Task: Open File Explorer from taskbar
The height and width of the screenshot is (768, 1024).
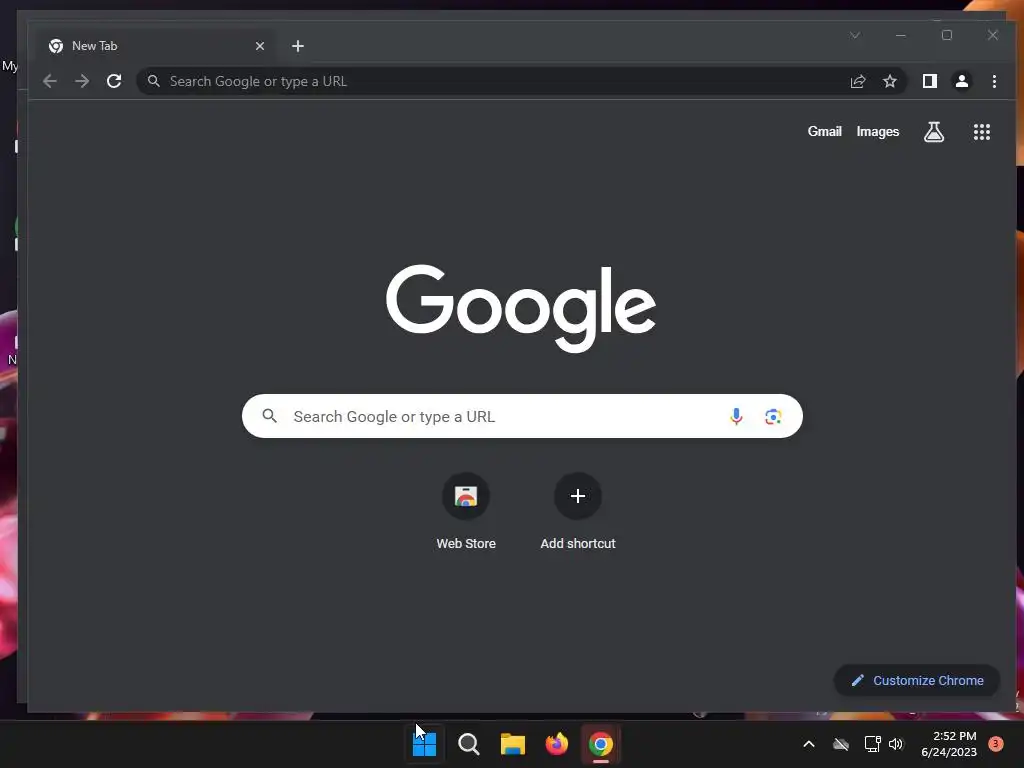Action: (x=513, y=744)
